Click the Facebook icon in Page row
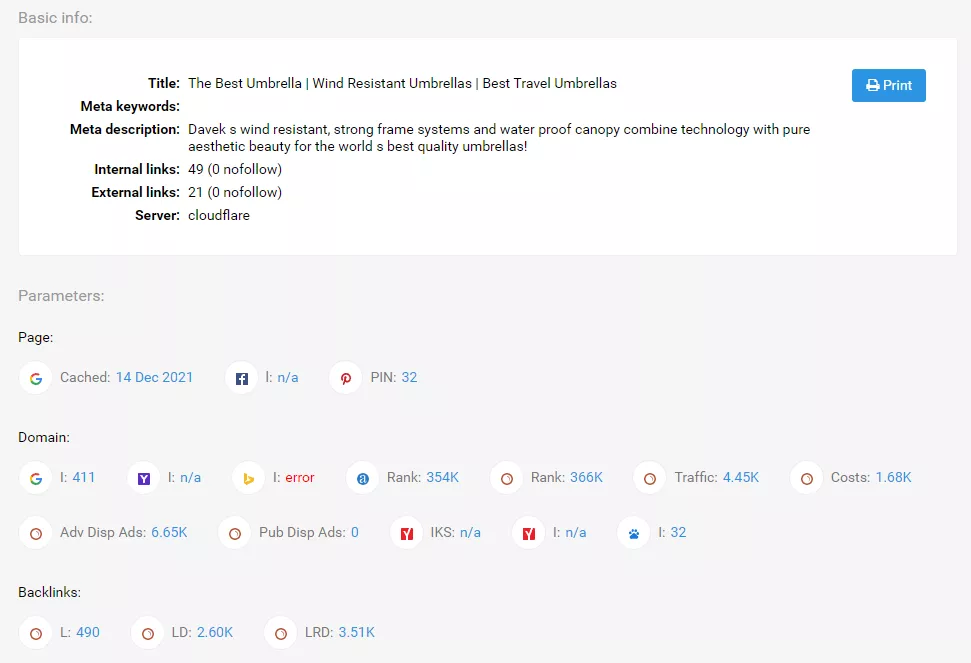Viewport: 971px width, 663px height. (242, 378)
